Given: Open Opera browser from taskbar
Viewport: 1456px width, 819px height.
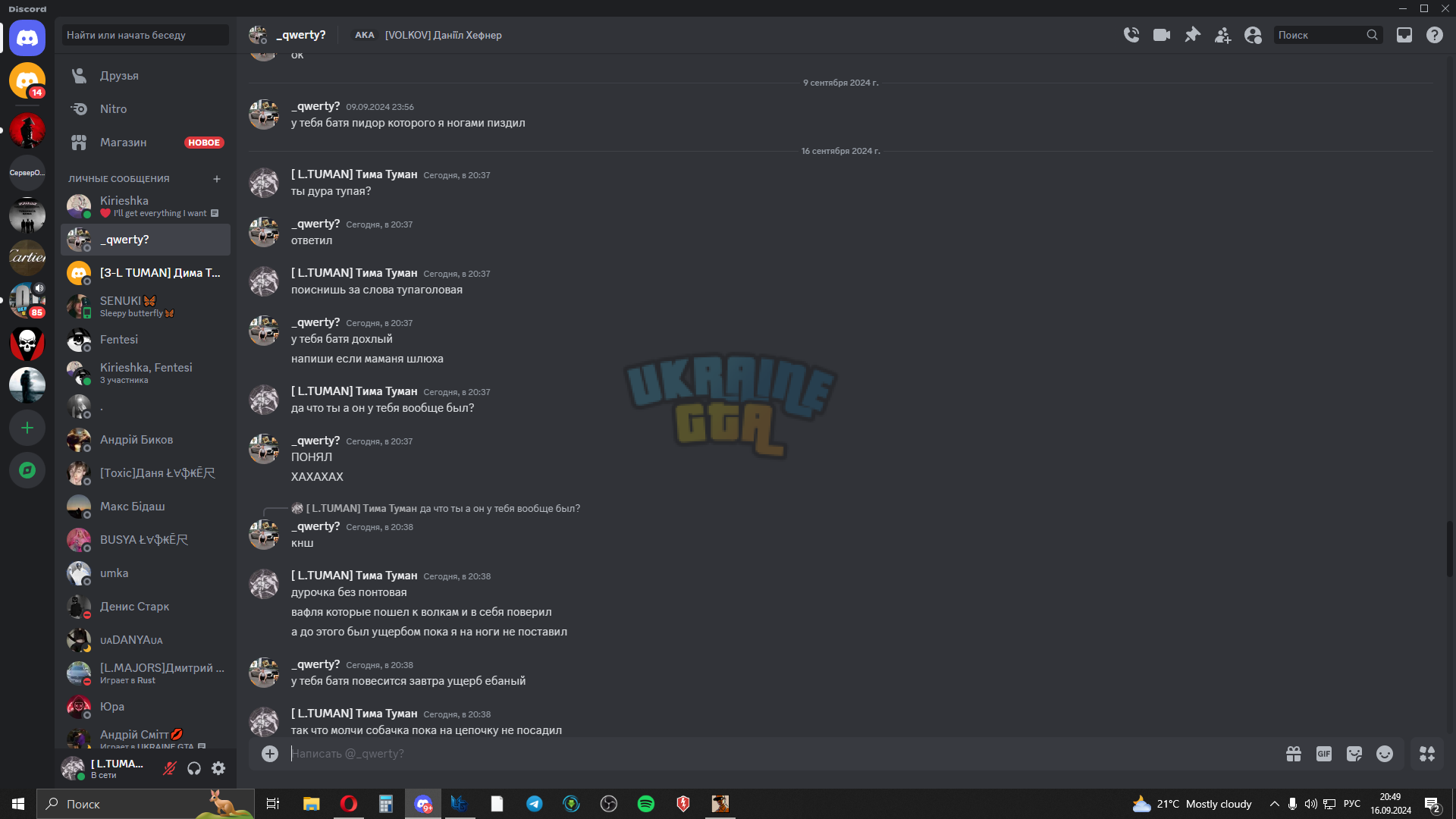Looking at the screenshot, I should click(349, 804).
